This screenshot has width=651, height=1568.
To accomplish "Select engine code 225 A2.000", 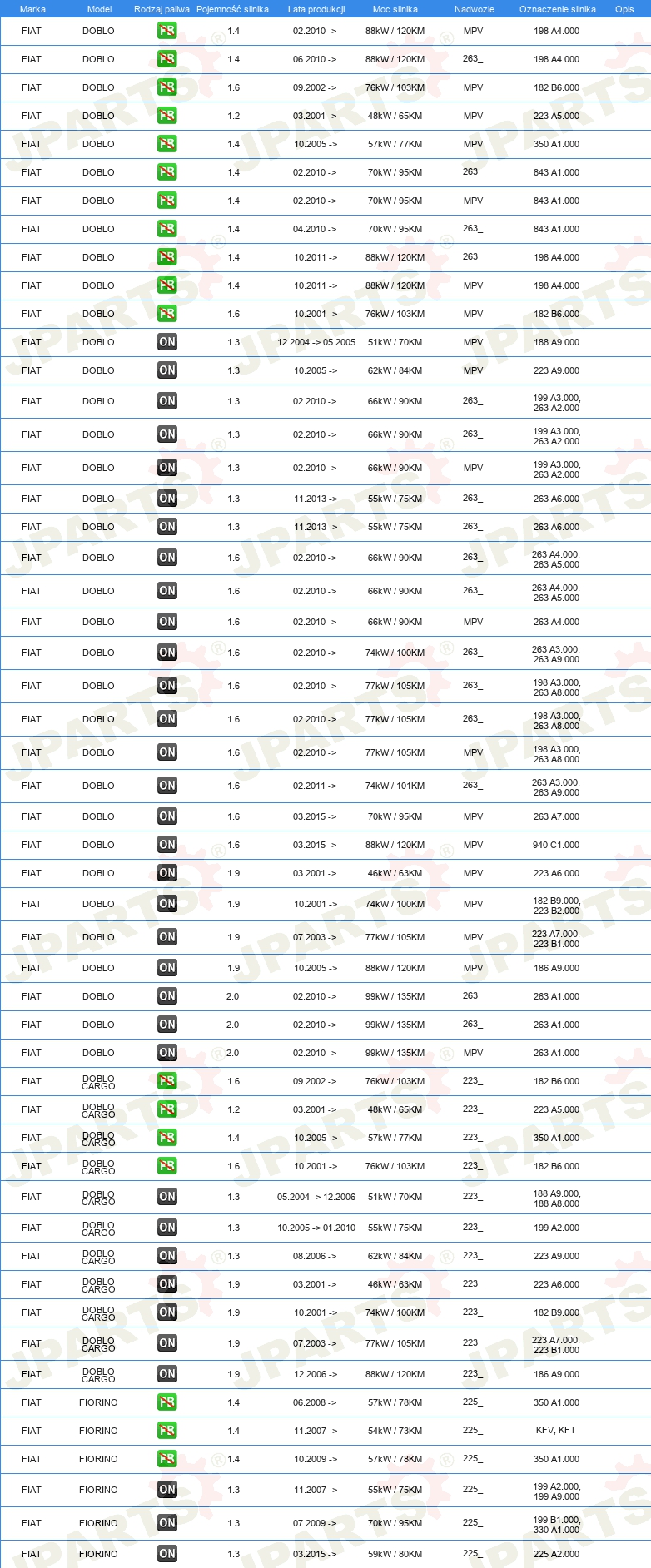I will coord(556,1554).
